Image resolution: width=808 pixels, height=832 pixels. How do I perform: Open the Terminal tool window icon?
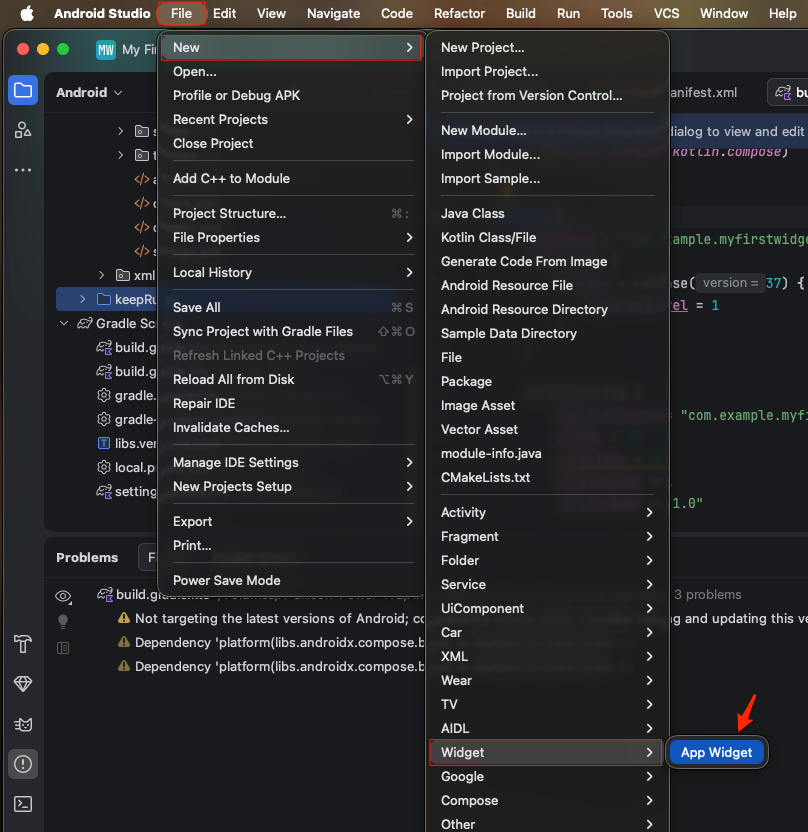click(x=23, y=804)
